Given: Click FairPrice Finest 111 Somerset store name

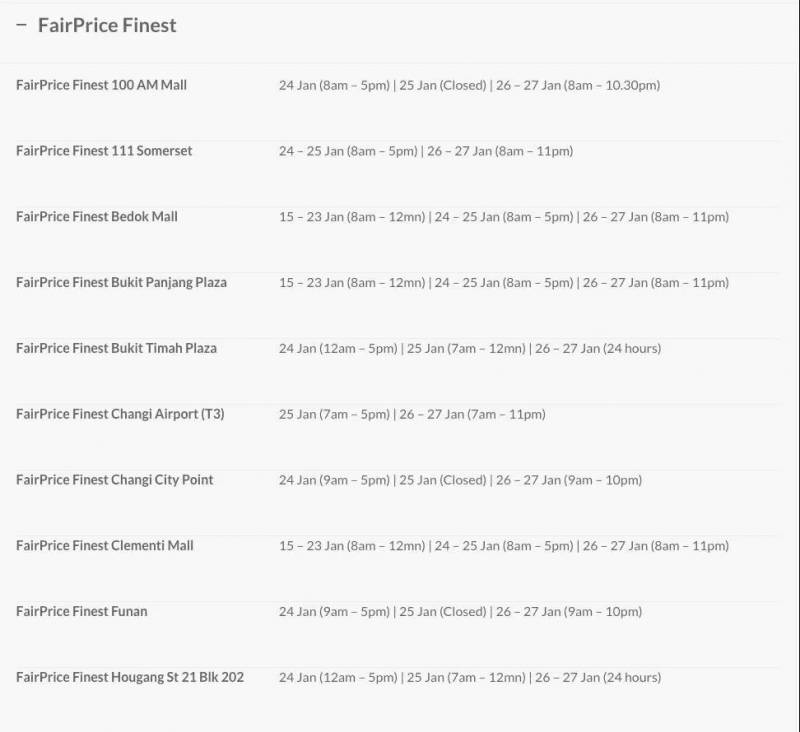Looking at the screenshot, I should tap(104, 151).
